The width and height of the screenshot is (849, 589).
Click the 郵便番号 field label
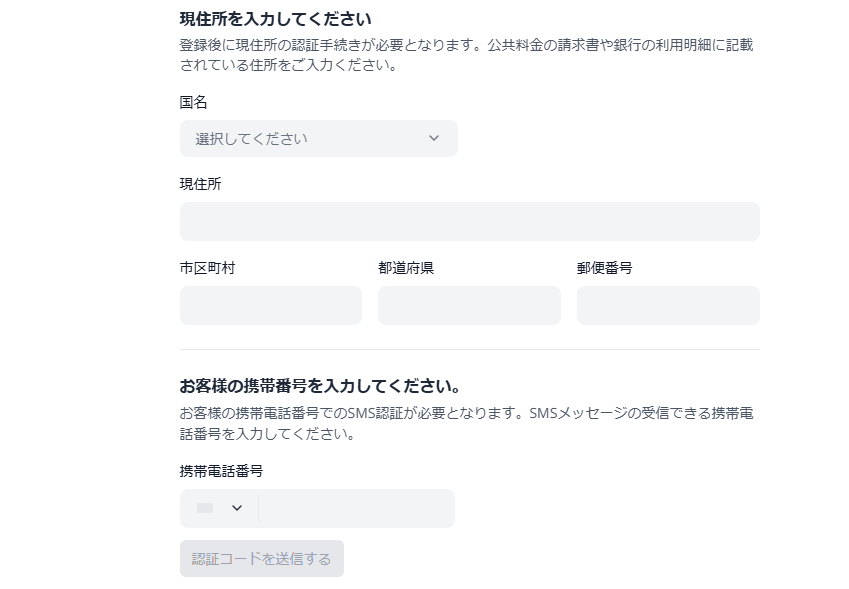pyautogui.click(x=604, y=268)
